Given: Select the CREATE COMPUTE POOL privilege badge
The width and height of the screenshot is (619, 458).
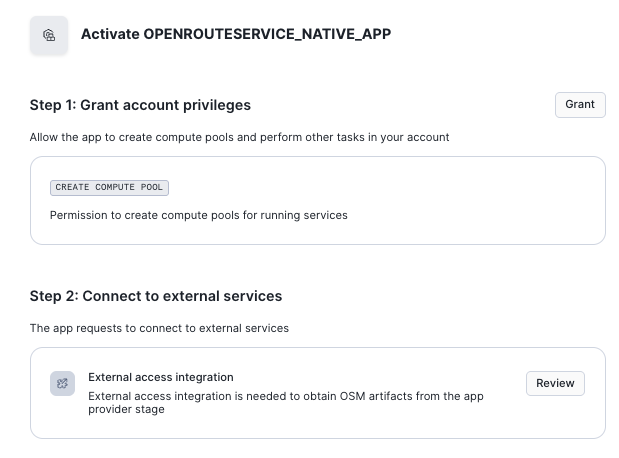Looking at the screenshot, I should point(109,187).
